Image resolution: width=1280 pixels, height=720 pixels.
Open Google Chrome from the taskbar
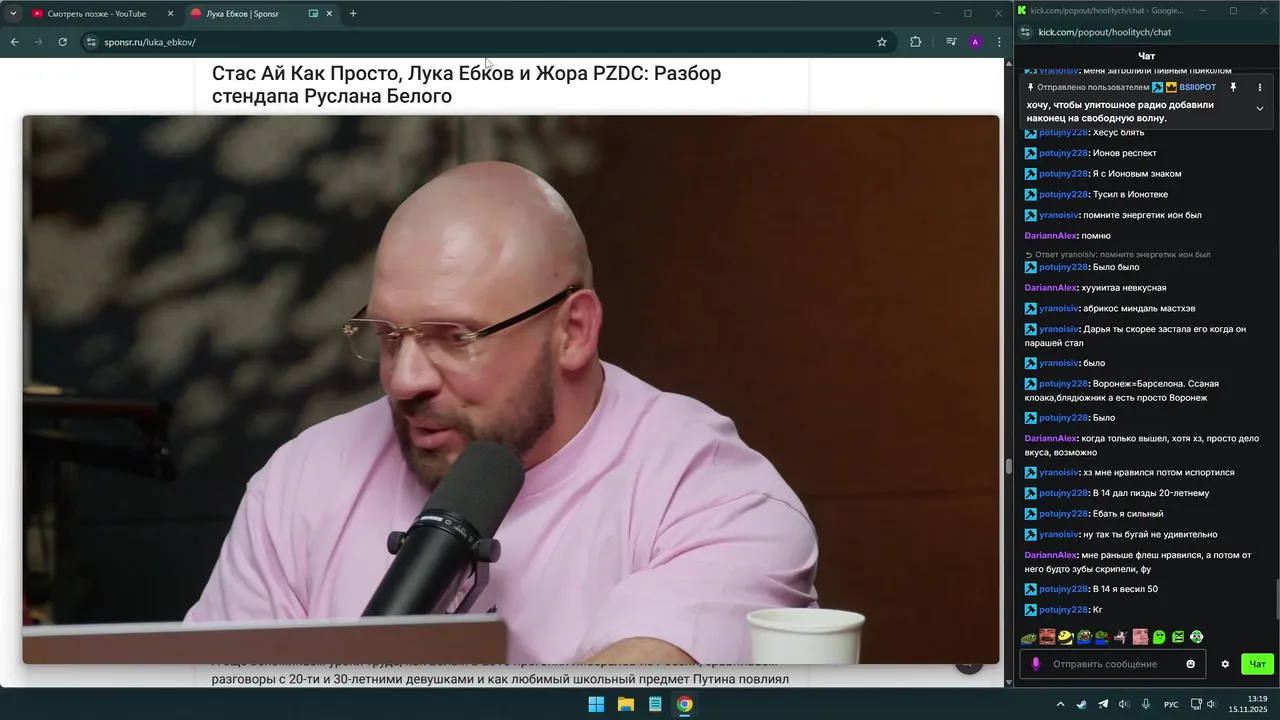pos(684,704)
